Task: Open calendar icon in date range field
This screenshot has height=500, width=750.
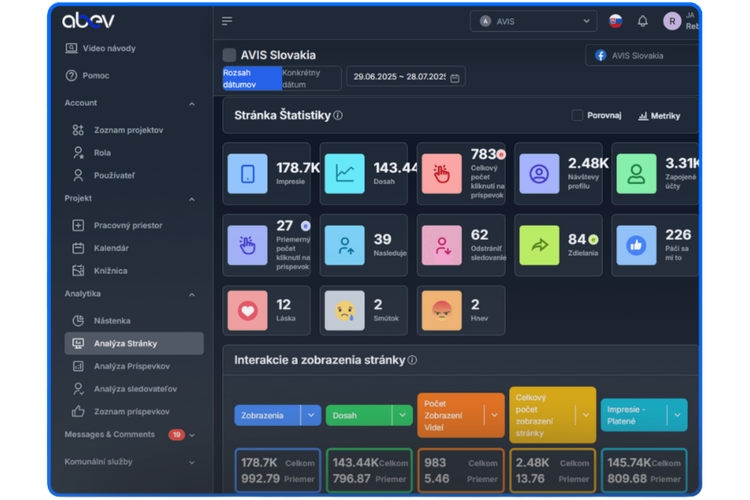Action: 455,78
